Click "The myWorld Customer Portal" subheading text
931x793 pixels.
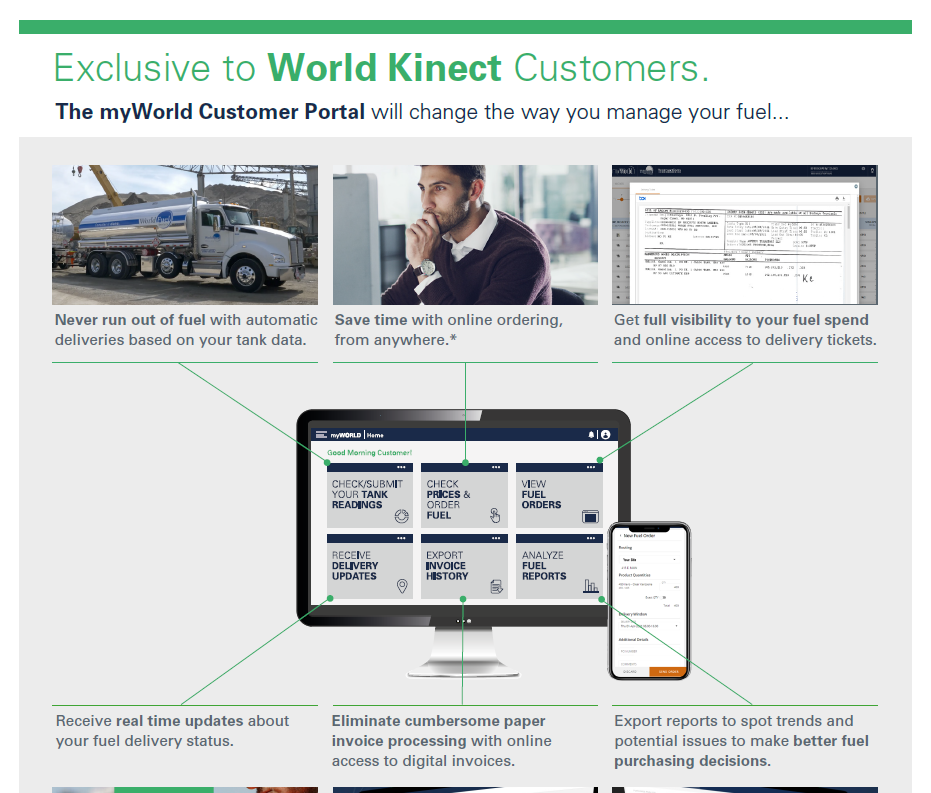click(210, 112)
